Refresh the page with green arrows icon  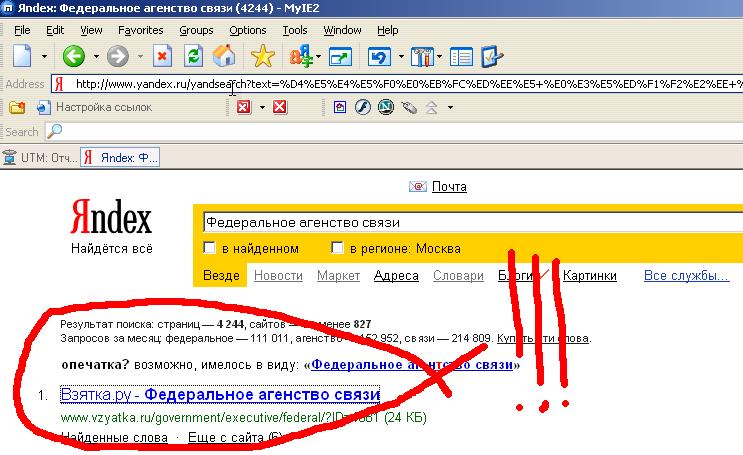[193, 56]
